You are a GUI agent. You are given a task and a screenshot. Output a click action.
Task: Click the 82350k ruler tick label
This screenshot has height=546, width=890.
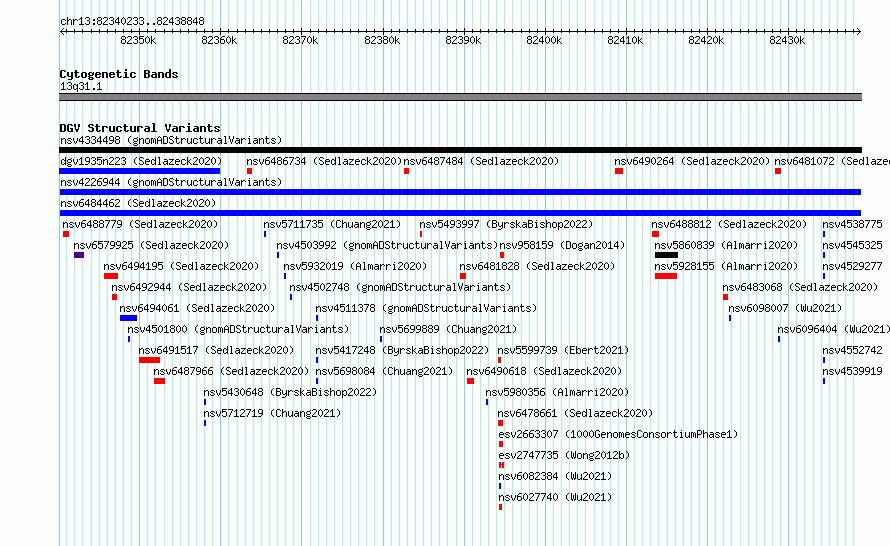(138, 40)
